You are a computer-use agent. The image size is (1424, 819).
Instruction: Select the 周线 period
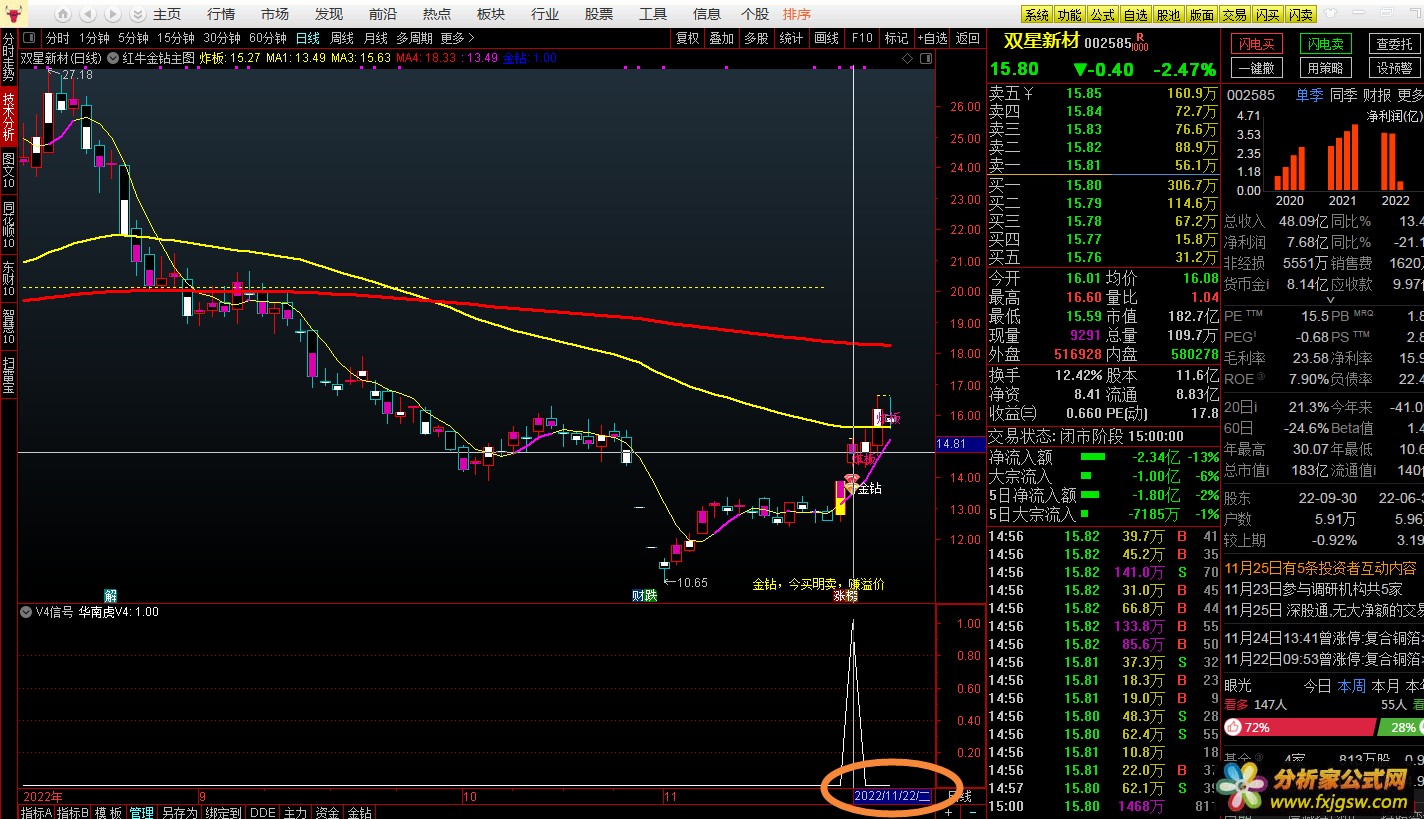click(342, 38)
